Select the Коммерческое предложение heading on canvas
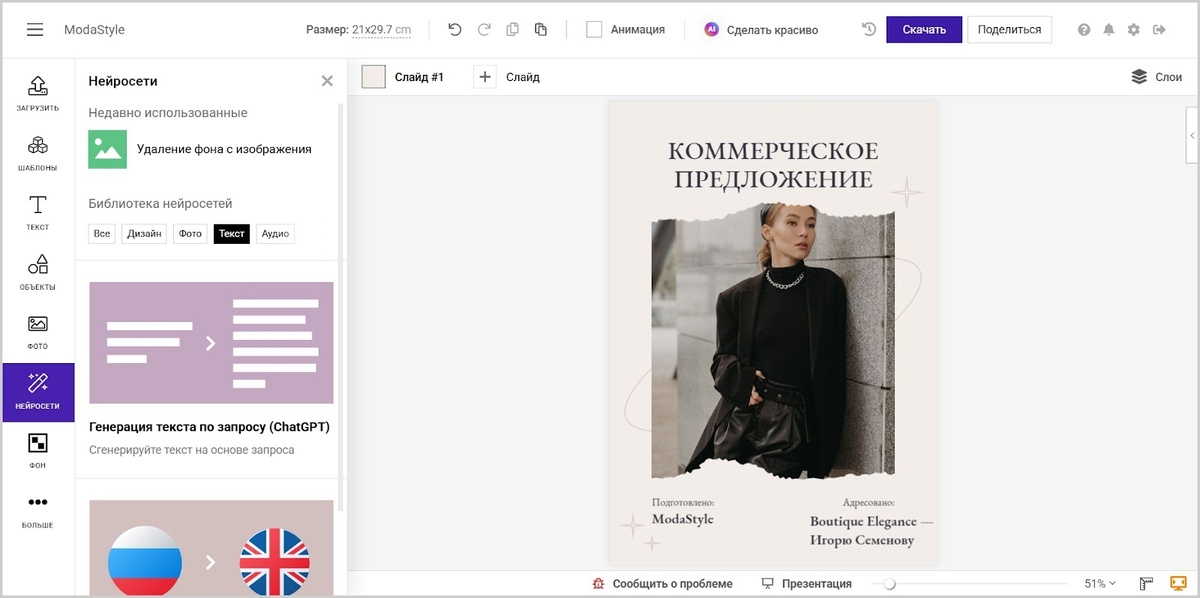This screenshot has height=598, width=1200. pyautogui.click(x=773, y=165)
